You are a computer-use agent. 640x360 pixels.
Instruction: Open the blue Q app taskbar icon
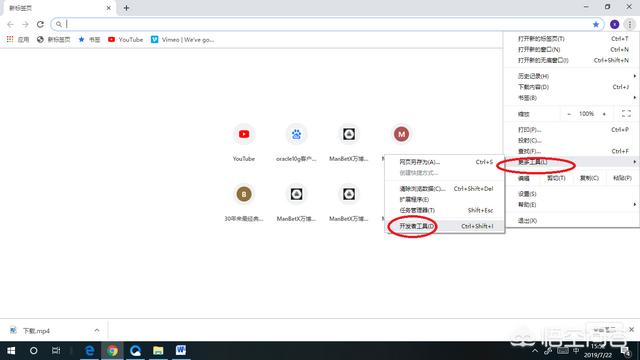pyautogui.click(x=135, y=351)
